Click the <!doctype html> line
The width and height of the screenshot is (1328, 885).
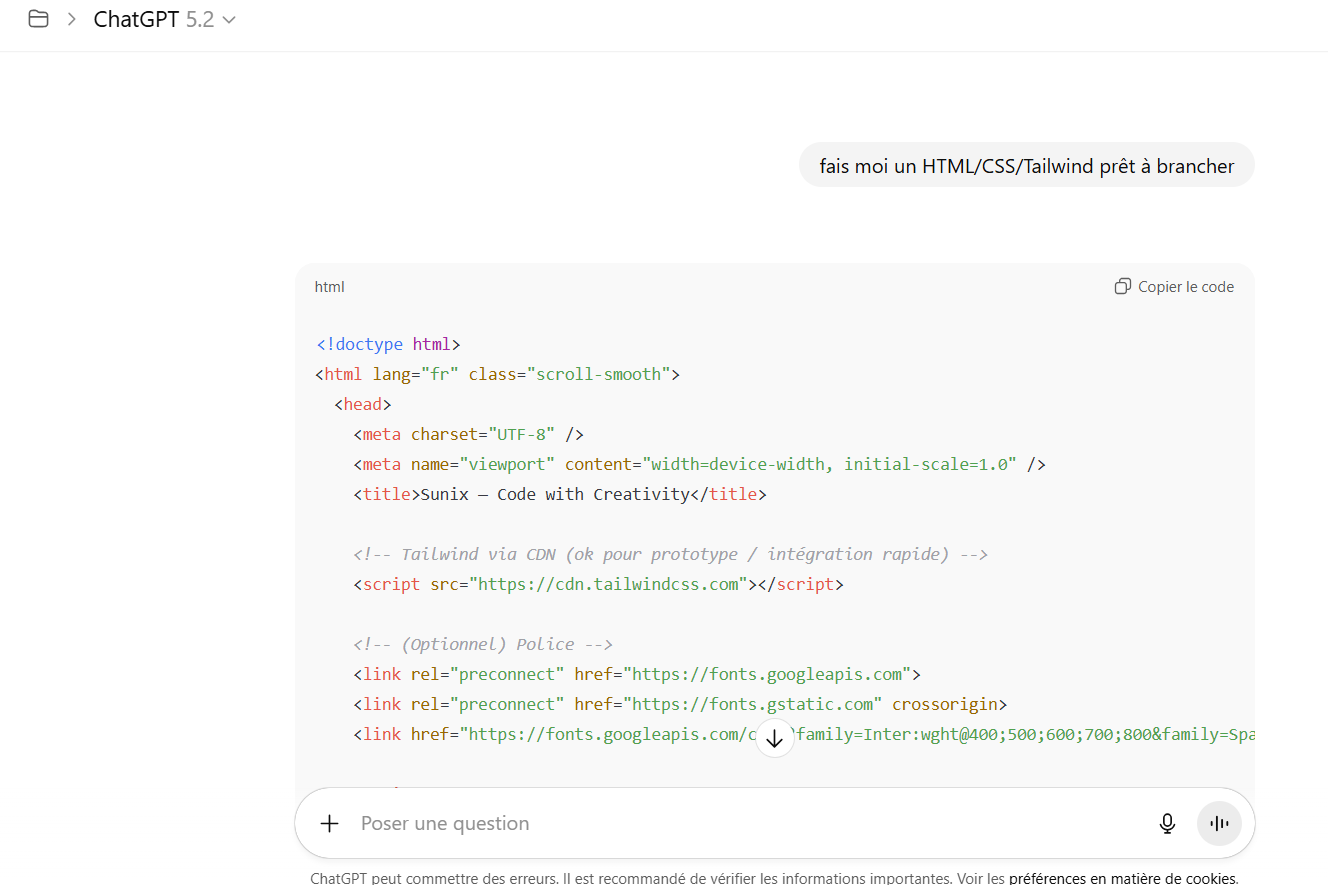coord(388,344)
